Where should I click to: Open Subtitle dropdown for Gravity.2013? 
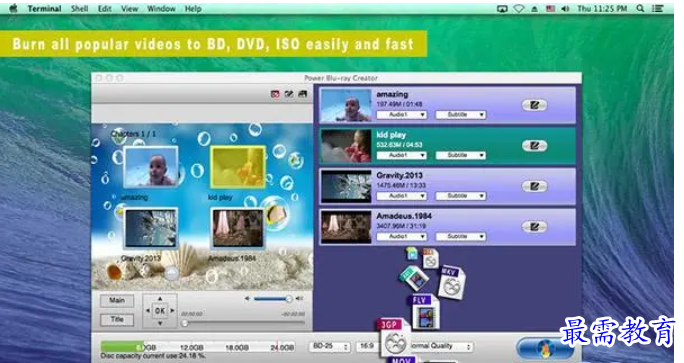coord(461,196)
